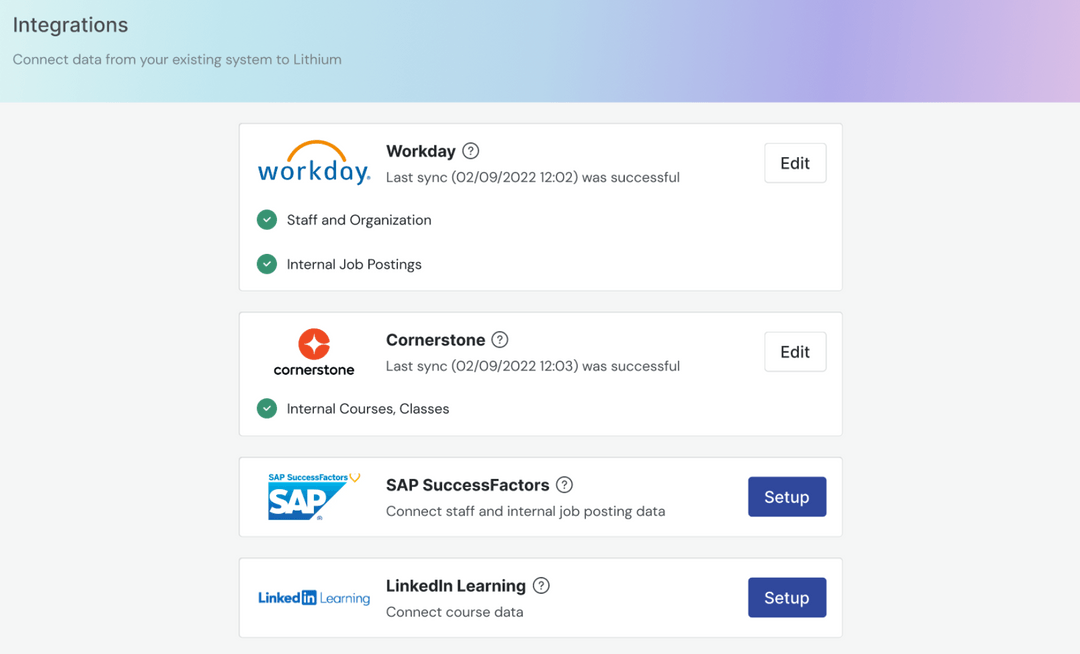This screenshot has width=1080, height=654.
Task: Open the SAP SuccessFactors help tooltip icon
Action: [564, 484]
